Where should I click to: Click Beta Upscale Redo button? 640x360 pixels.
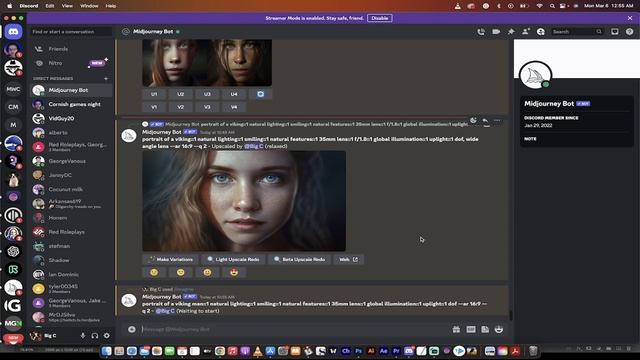[300, 259]
